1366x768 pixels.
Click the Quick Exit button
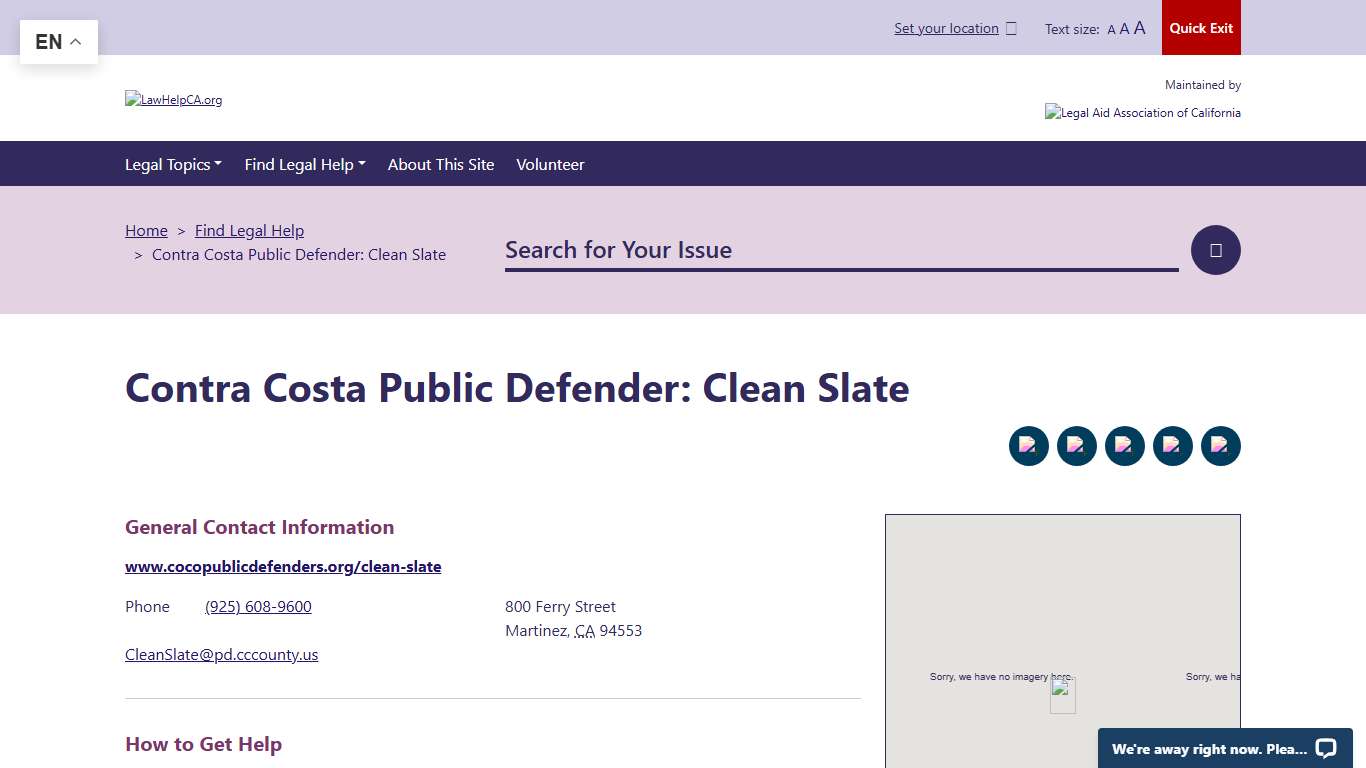click(x=1201, y=28)
